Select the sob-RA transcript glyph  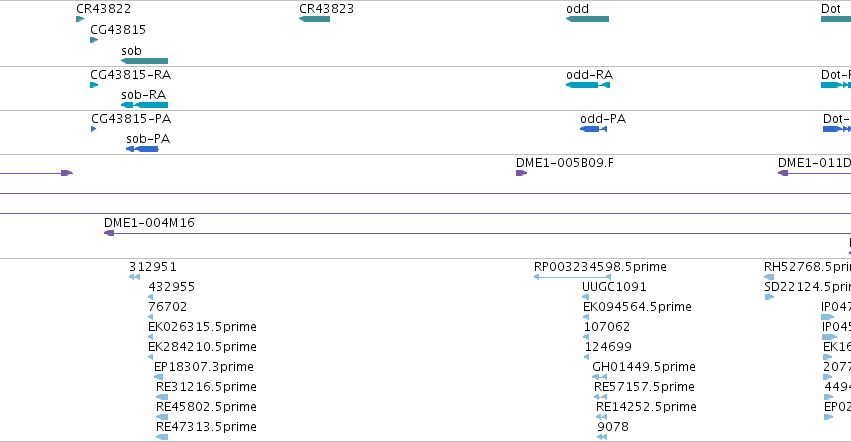click(x=144, y=105)
